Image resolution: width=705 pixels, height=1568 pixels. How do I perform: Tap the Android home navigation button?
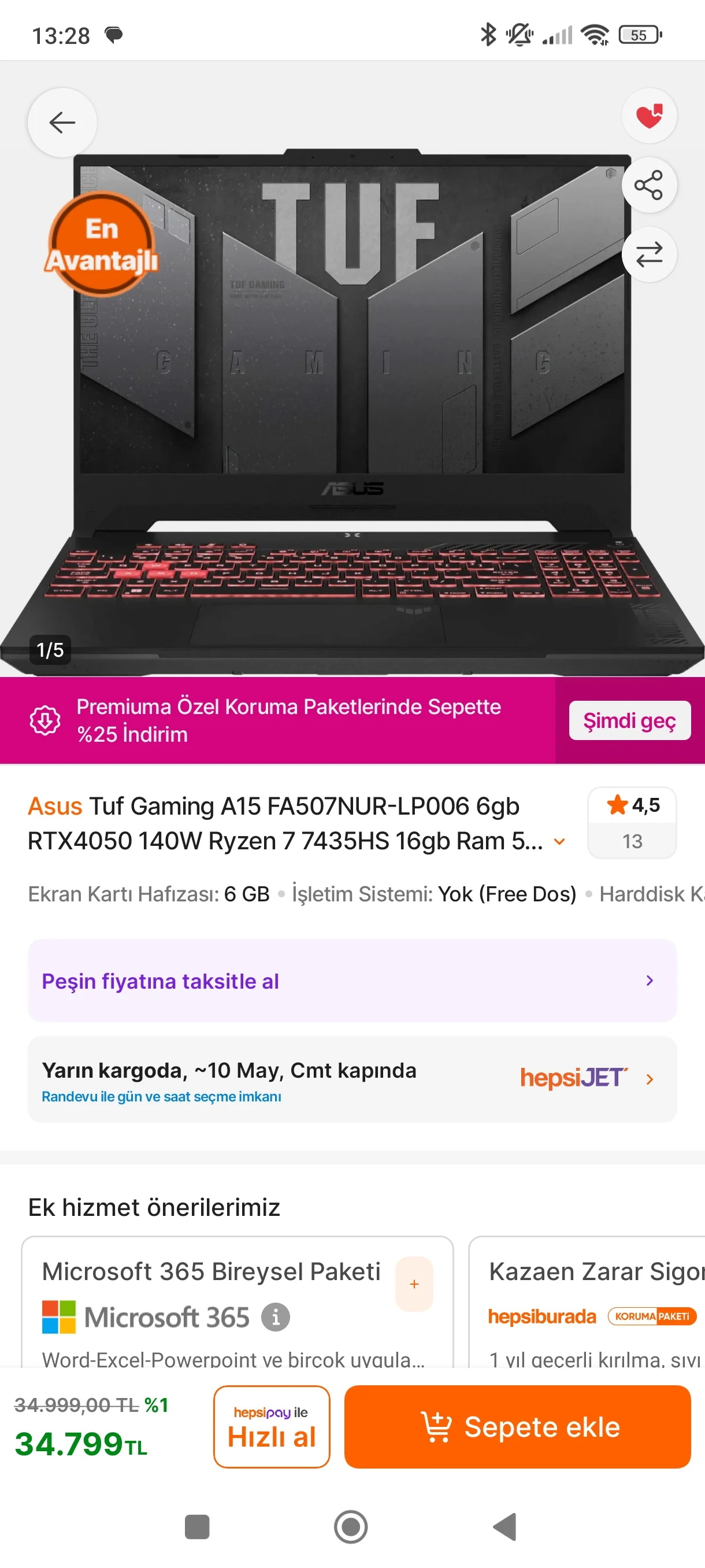tap(351, 1526)
